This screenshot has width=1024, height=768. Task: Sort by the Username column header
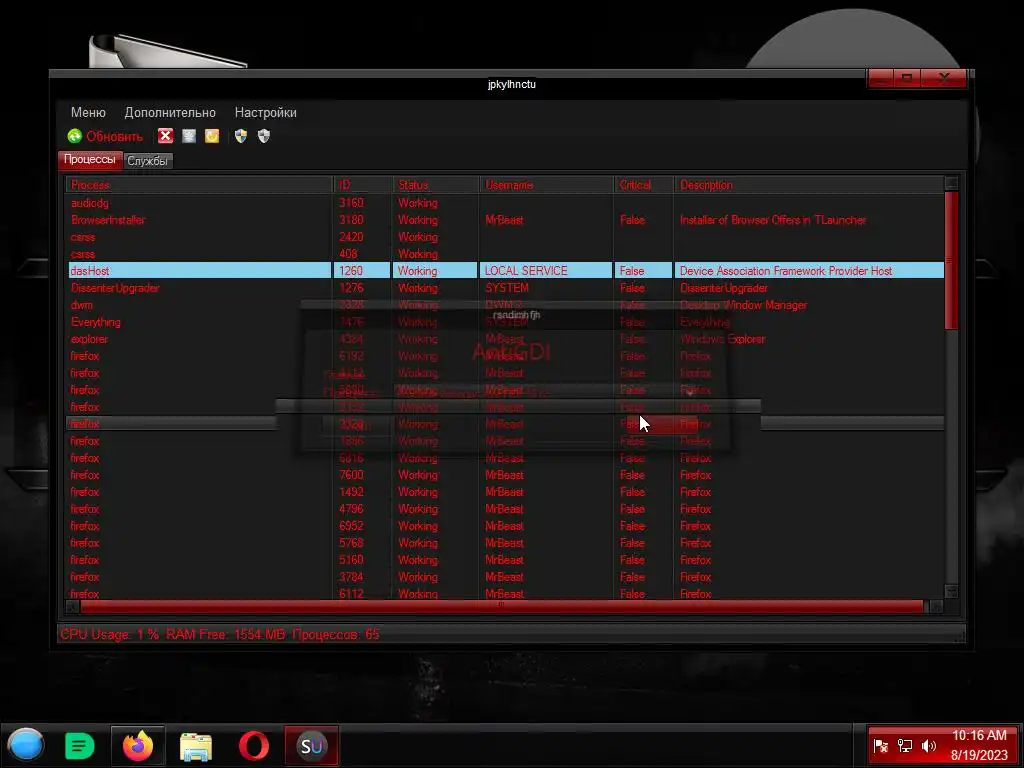pos(546,185)
